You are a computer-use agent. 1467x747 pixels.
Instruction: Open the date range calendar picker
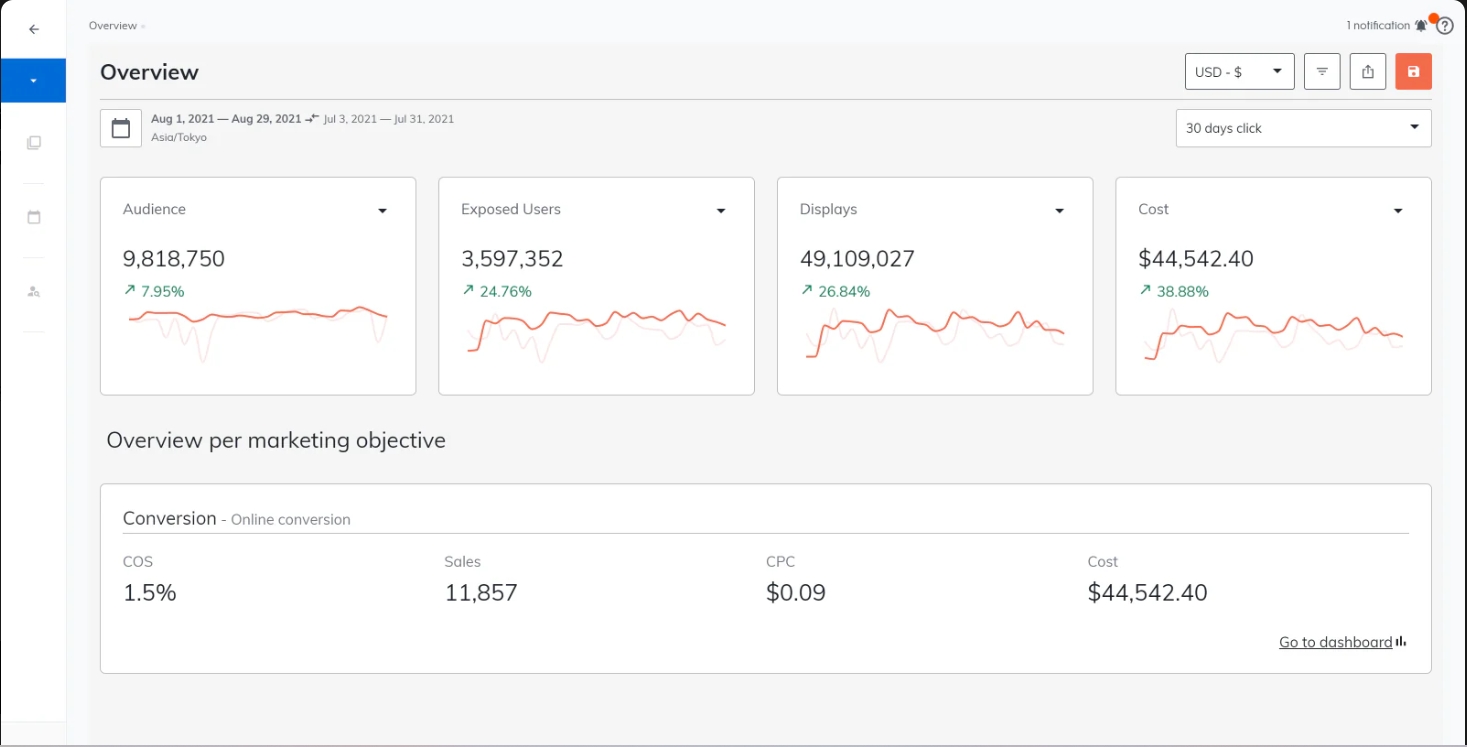point(121,128)
